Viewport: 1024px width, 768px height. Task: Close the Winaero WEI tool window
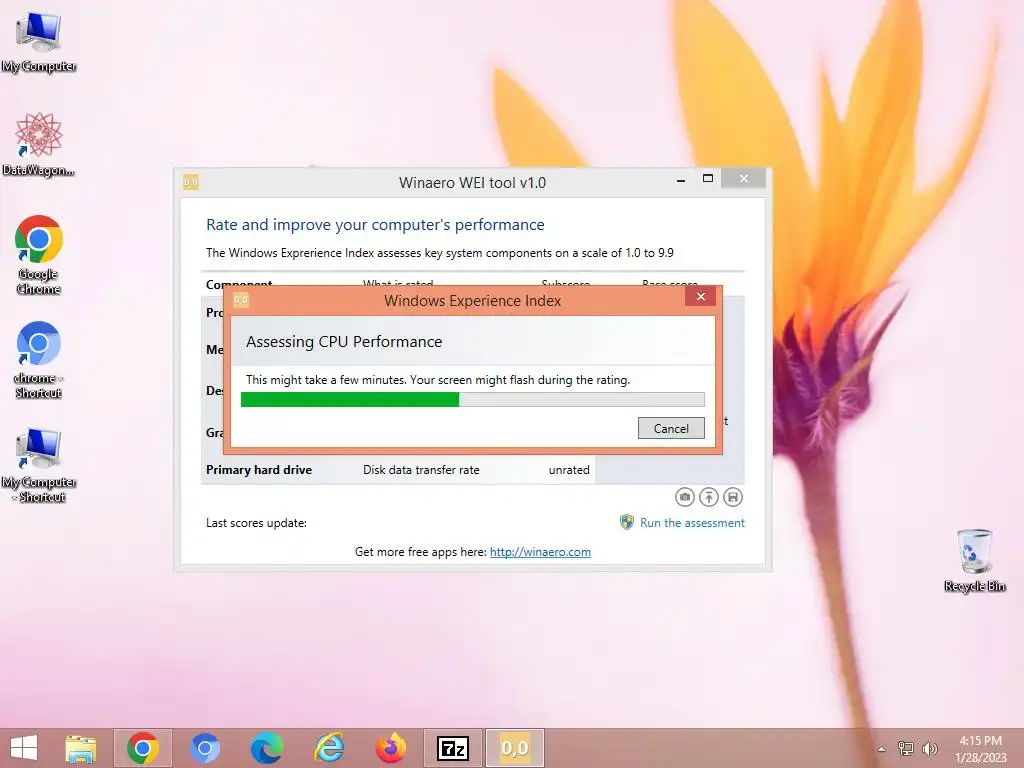[743, 178]
